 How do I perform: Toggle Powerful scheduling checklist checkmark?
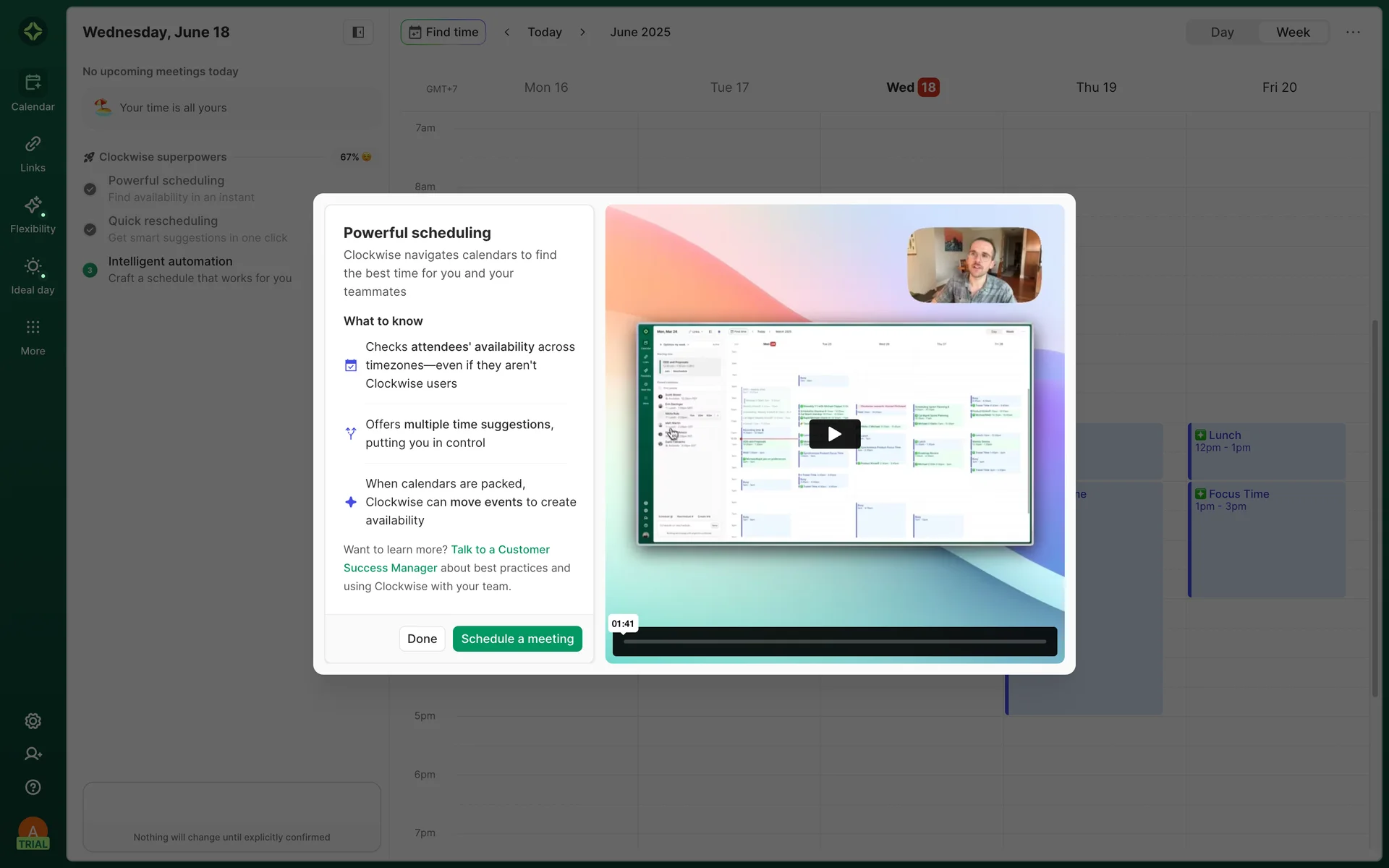pyautogui.click(x=90, y=189)
